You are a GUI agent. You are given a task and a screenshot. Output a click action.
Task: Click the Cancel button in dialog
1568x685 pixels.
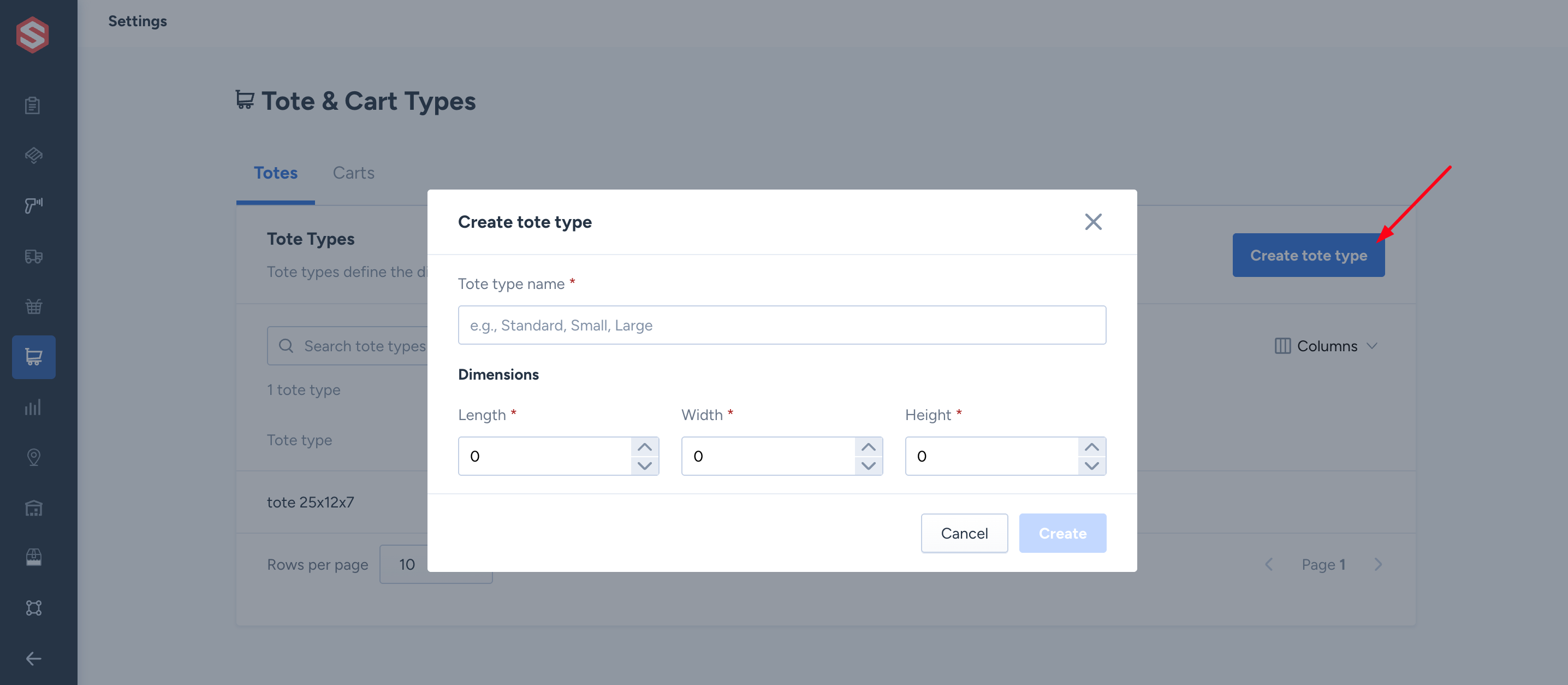point(964,533)
